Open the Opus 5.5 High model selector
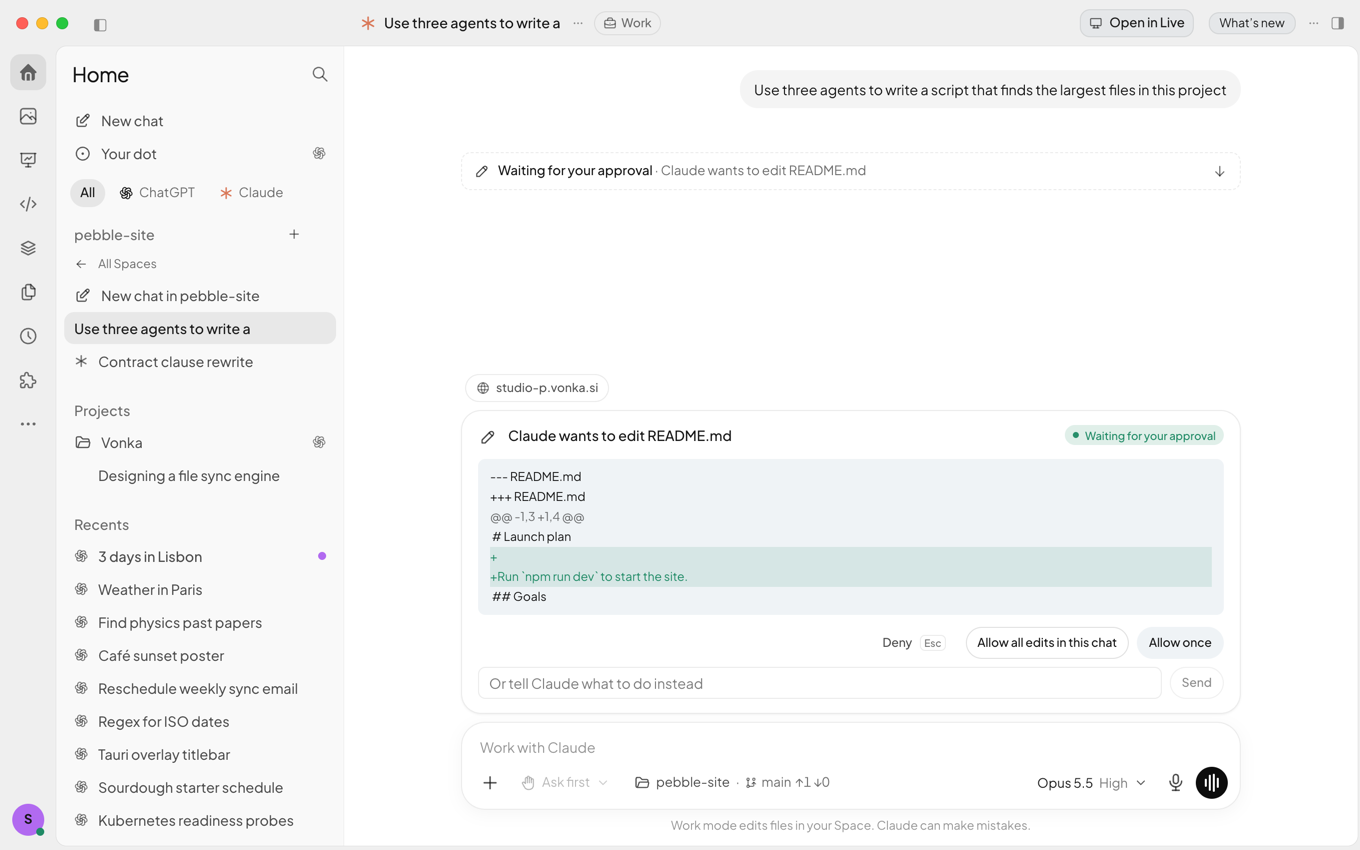Image resolution: width=1360 pixels, height=850 pixels. 1091,783
